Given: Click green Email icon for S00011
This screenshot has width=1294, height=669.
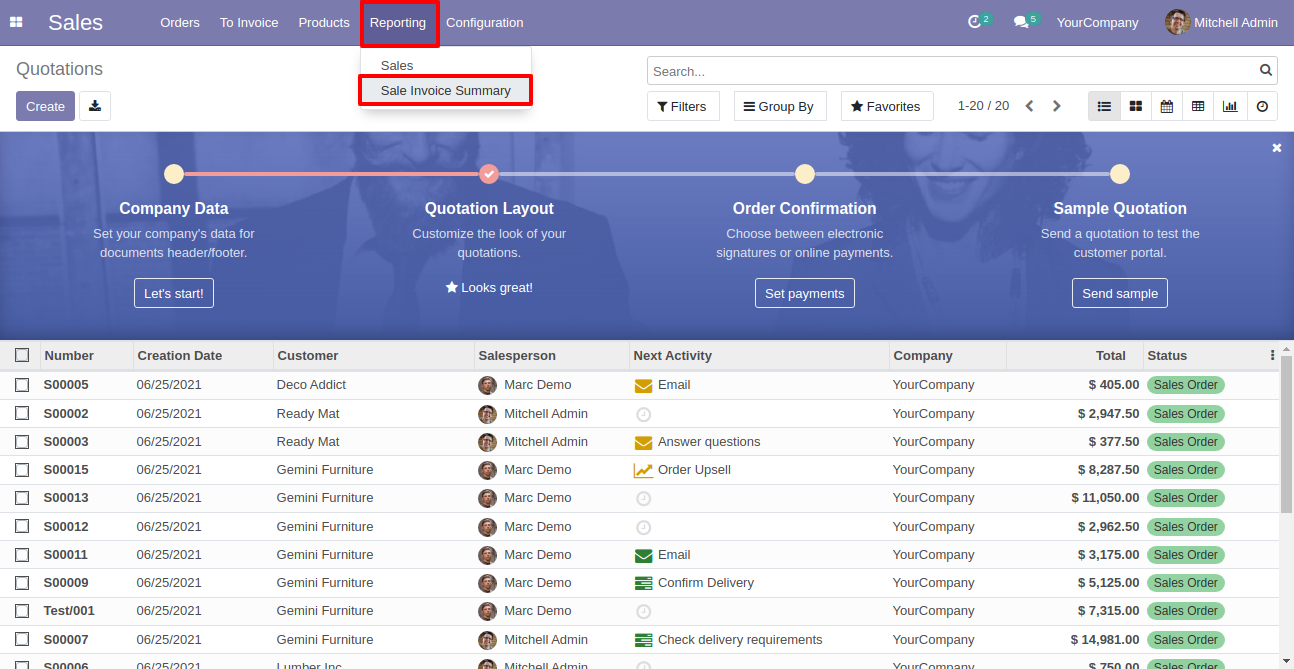Looking at the screenshot, I should [x=643, y=555].
